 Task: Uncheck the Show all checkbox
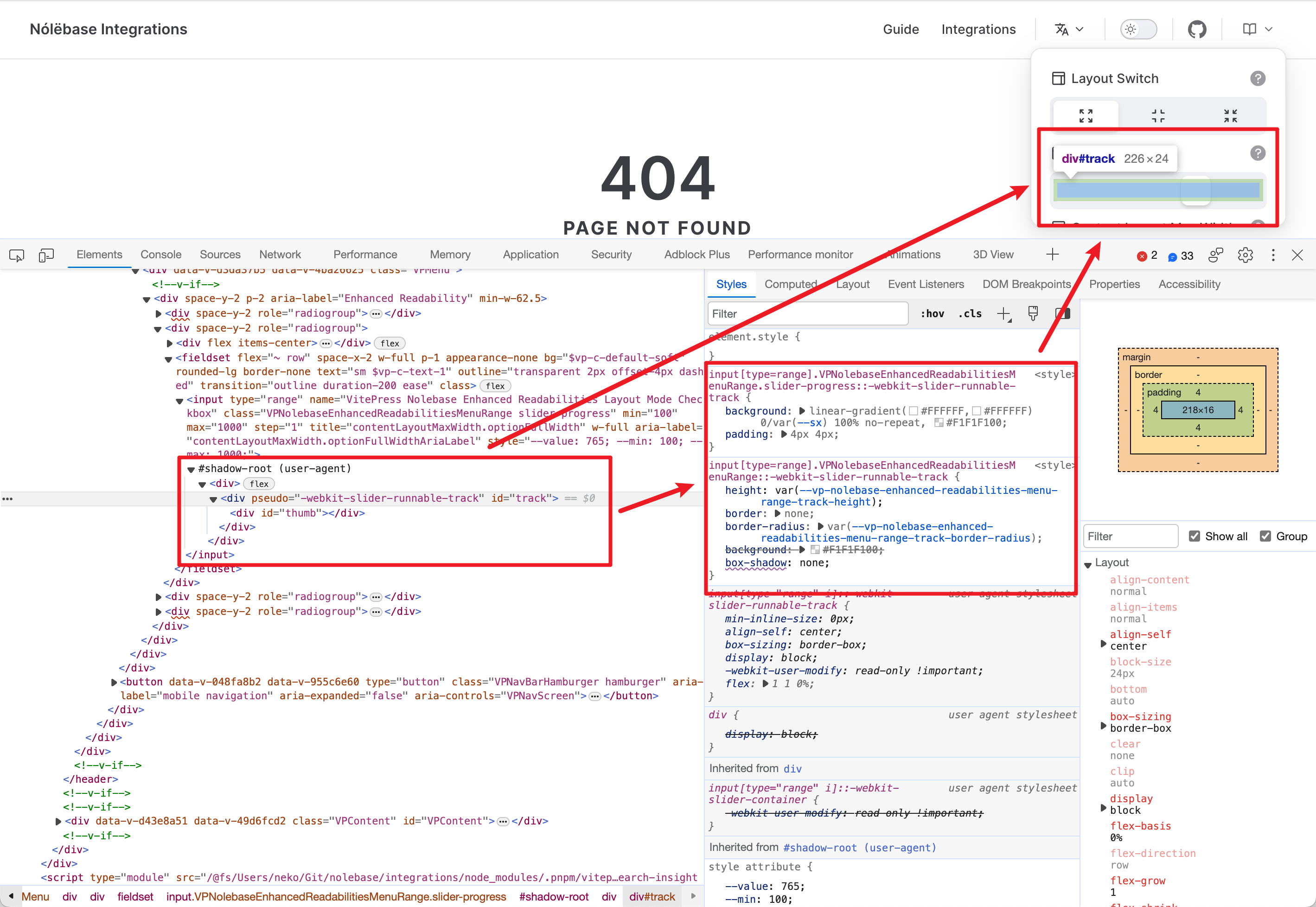click(x=1195, y=536)
